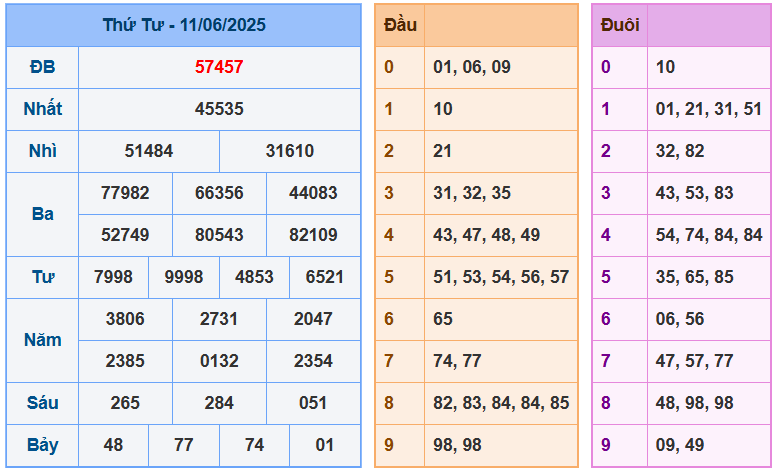
Task: Select the first prize number 45535
Action: tap(219, 109)
